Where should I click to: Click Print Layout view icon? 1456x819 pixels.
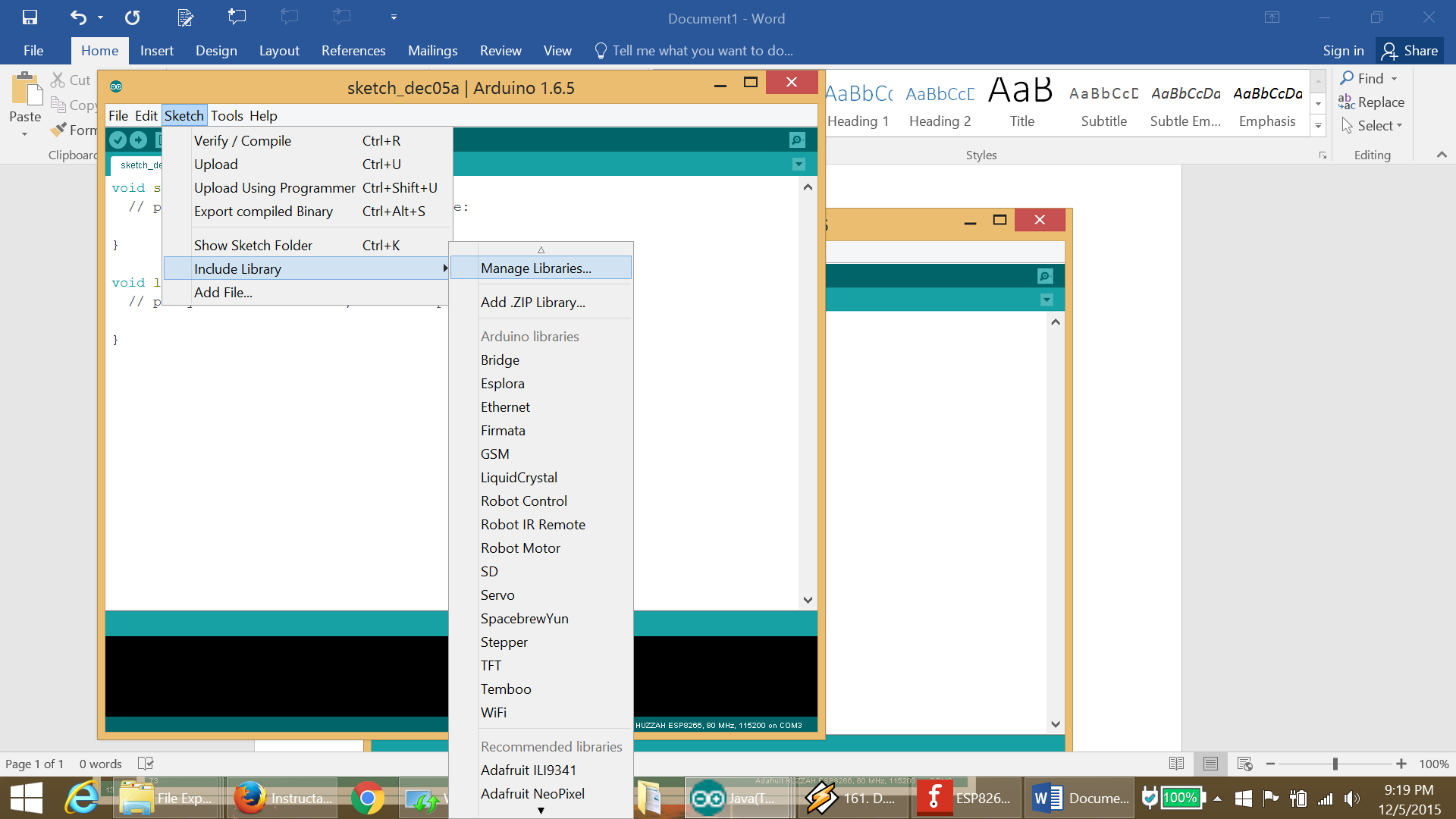1210,764
